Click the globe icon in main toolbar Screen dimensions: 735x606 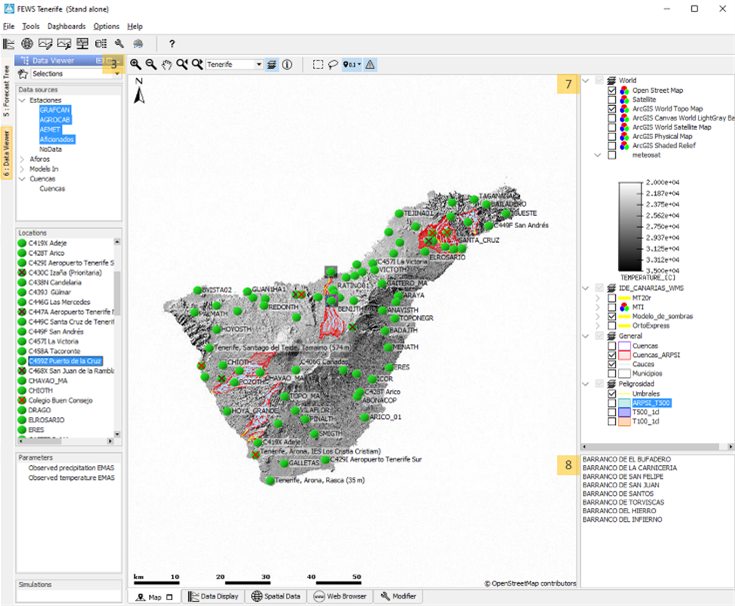coord(27,44)
